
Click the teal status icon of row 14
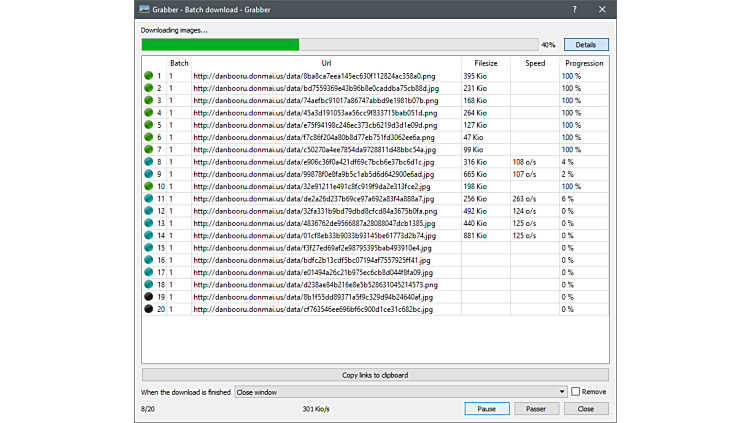pos(148,236)
